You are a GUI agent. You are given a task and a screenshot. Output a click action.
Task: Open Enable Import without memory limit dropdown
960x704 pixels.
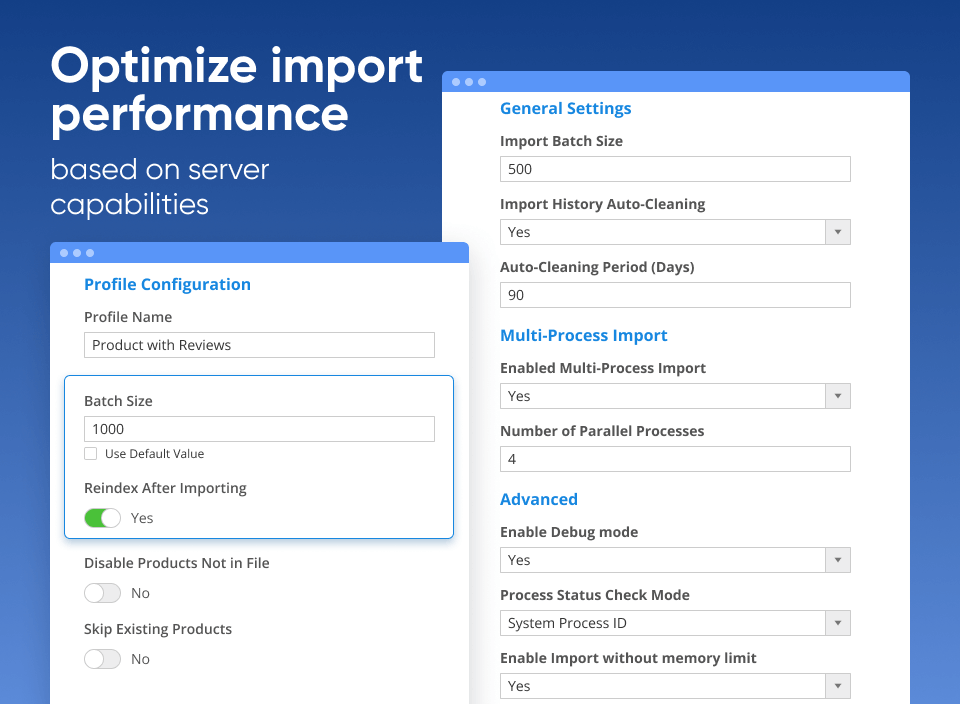pyautogui.click(x=675, y=686)
